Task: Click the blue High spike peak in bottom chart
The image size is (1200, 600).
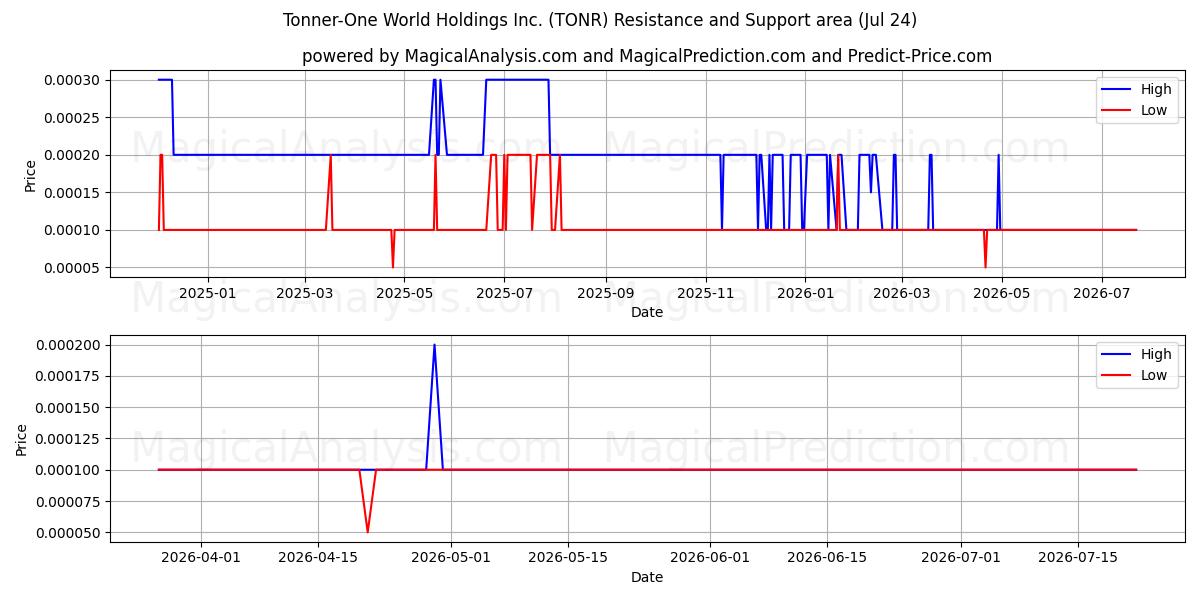Action: [x=434, y=345]
